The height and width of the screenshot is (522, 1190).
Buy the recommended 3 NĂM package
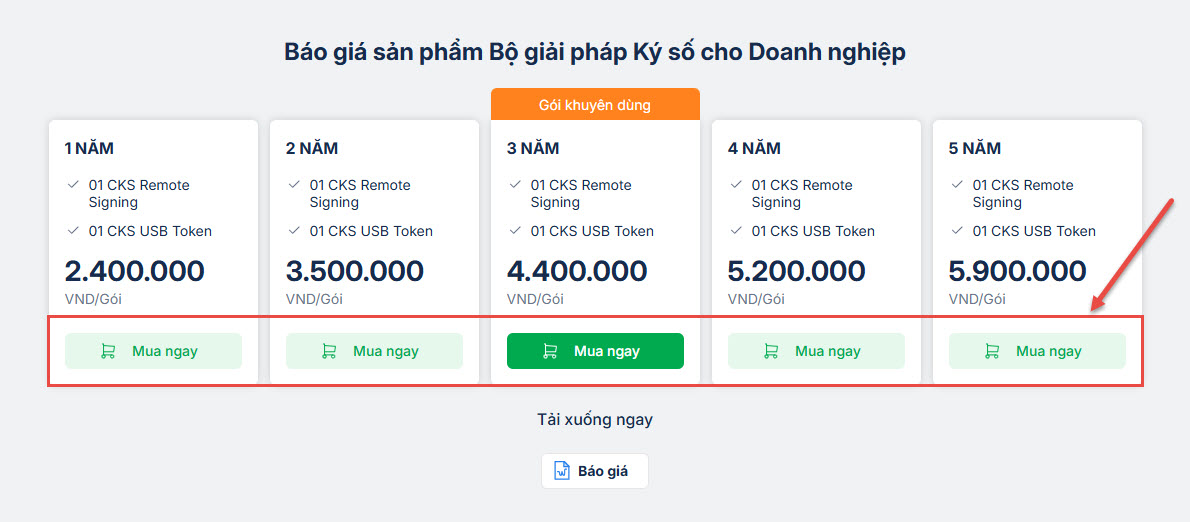click(x=595, y=351)
